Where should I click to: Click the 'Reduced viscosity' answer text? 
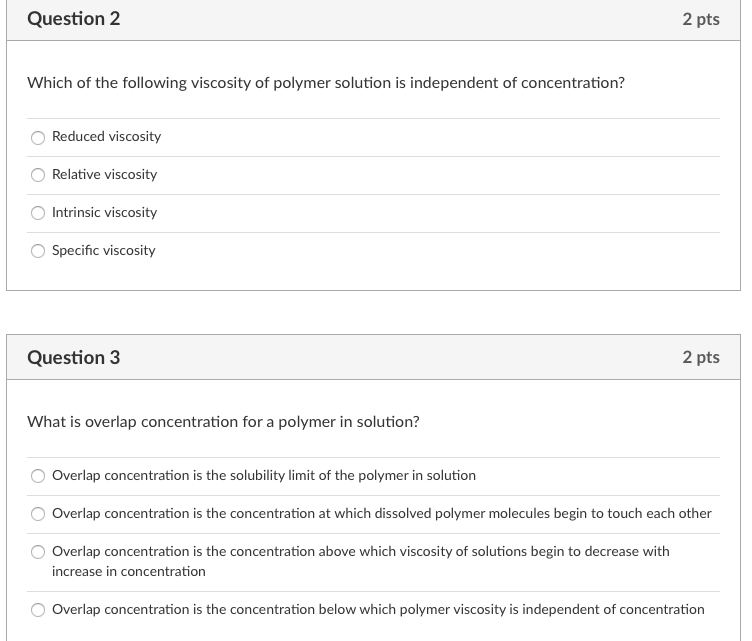pos(106,136)
